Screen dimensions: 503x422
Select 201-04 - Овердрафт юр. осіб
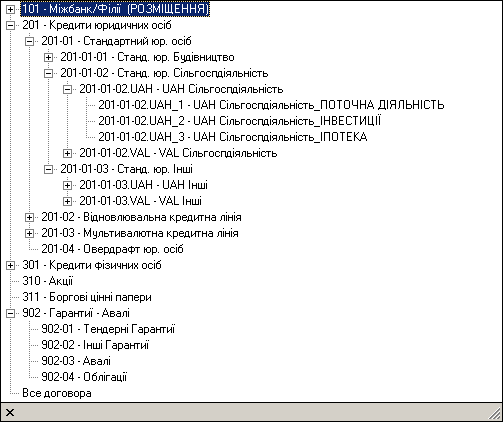click(x=112, y=249)
